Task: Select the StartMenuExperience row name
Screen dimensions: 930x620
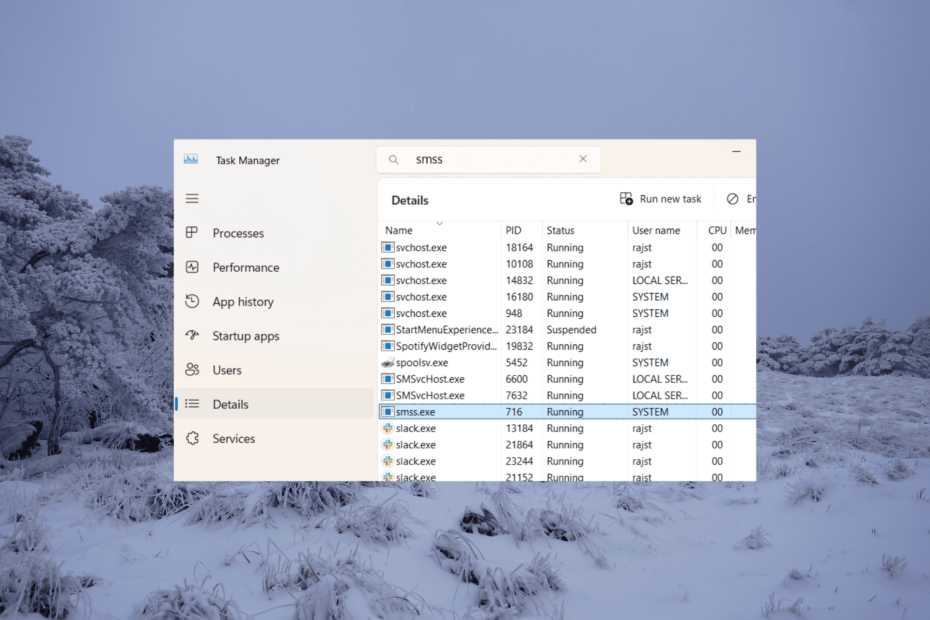Action: tap(447, 330)
